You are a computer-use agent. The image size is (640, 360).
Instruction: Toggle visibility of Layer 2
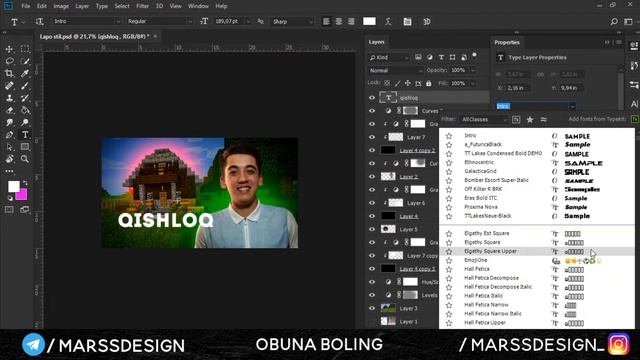(x=372, y=177)
